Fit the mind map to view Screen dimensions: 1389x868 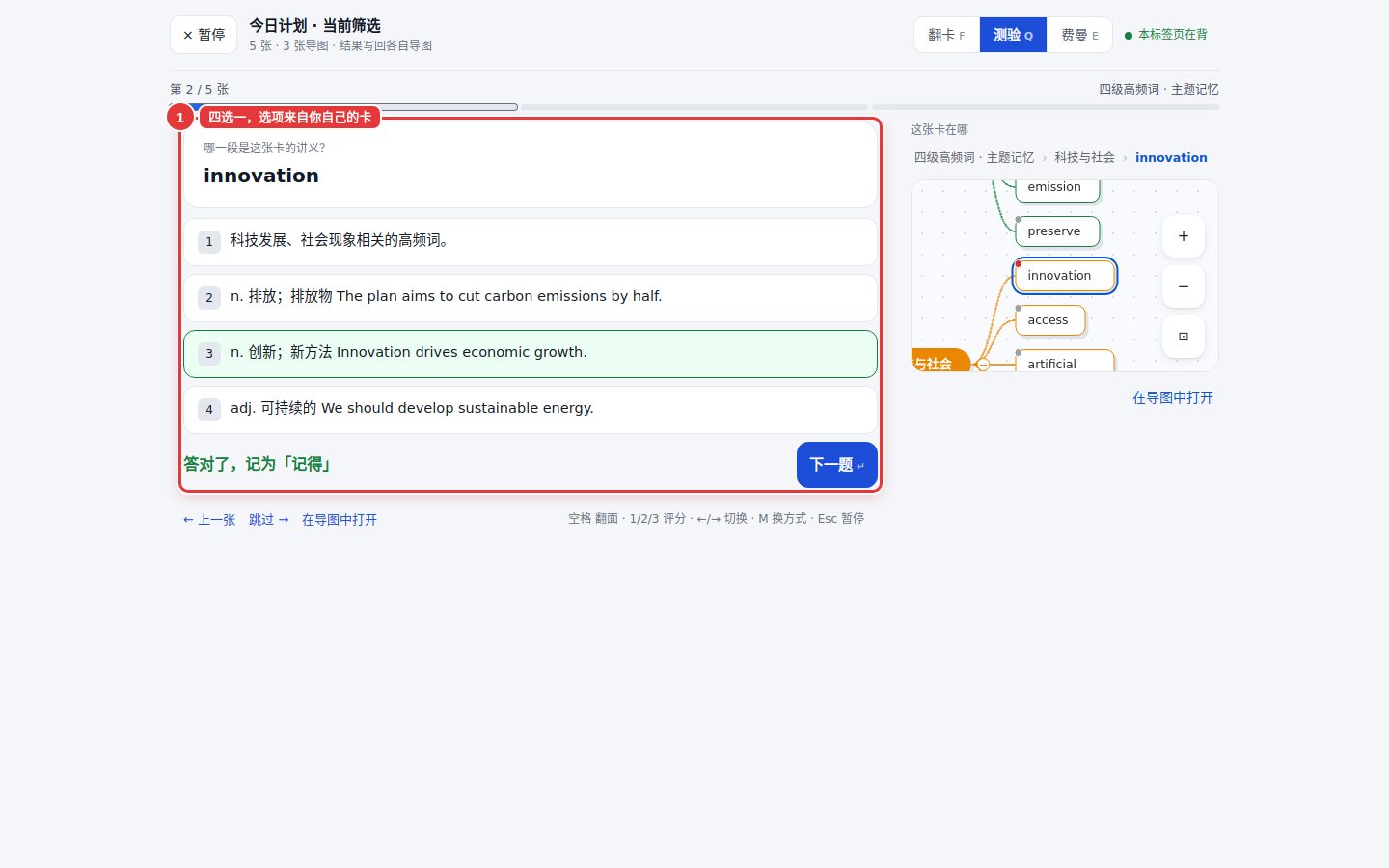[1183, 337]
